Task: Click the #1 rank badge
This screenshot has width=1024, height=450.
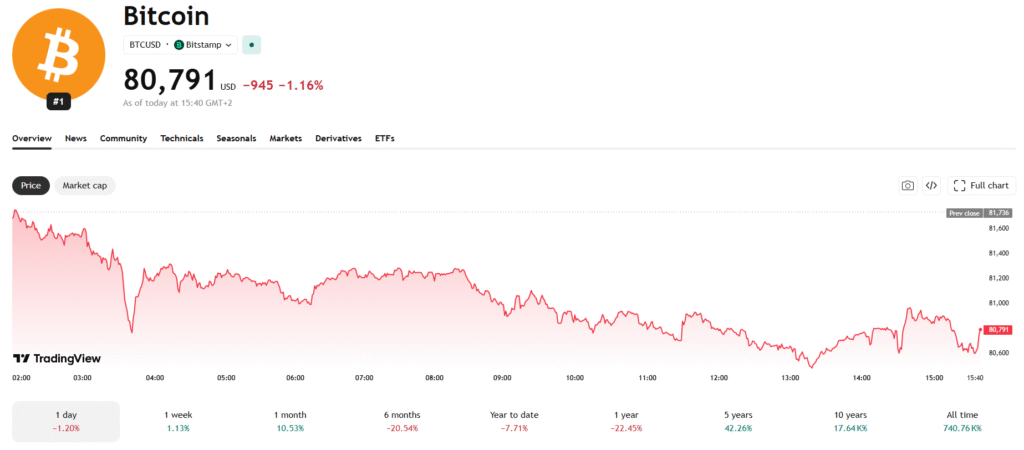Action: [x=59, y=102]
